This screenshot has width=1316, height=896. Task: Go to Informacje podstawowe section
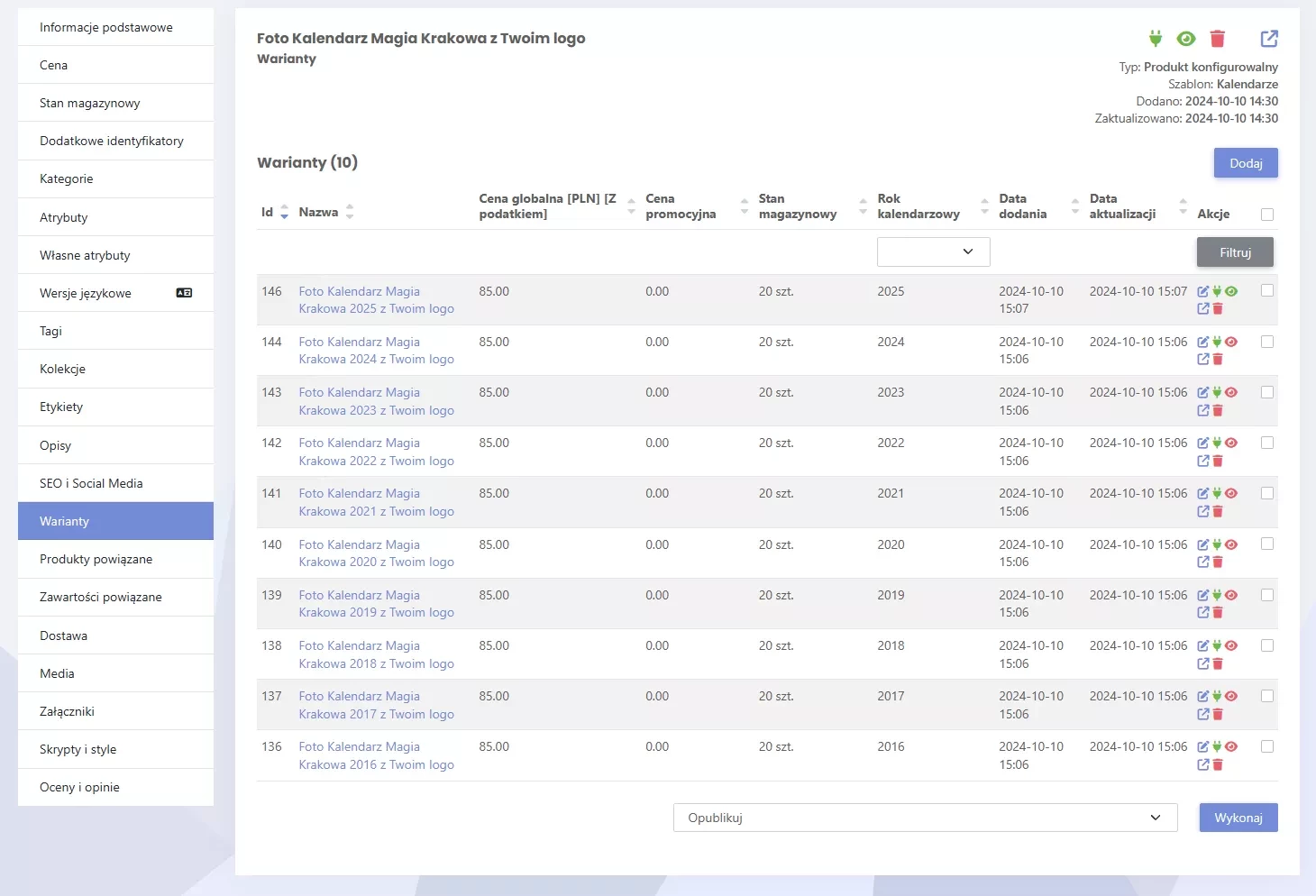[115, 27]
